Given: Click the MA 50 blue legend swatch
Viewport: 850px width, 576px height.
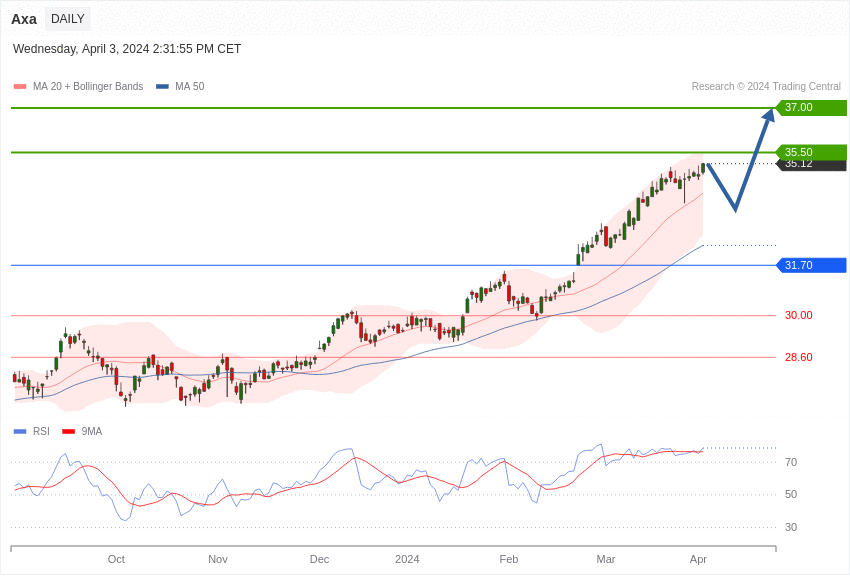Looking at the screenshot, I should tap(162, 87).
